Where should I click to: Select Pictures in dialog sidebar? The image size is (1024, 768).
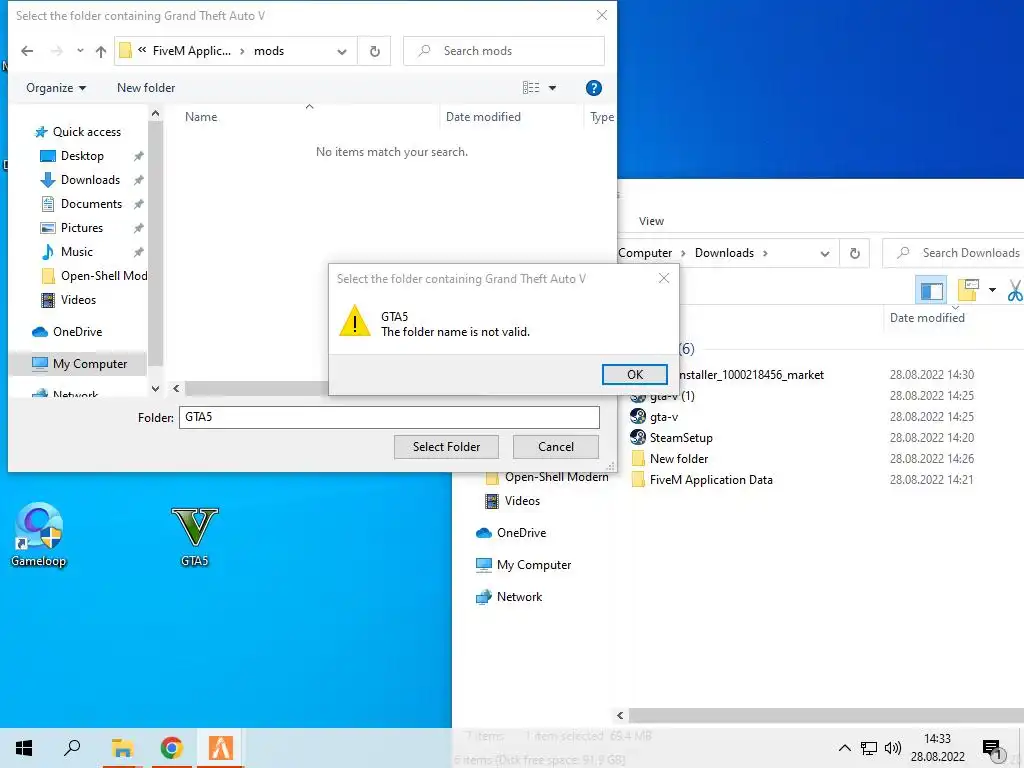pos(82,228)
